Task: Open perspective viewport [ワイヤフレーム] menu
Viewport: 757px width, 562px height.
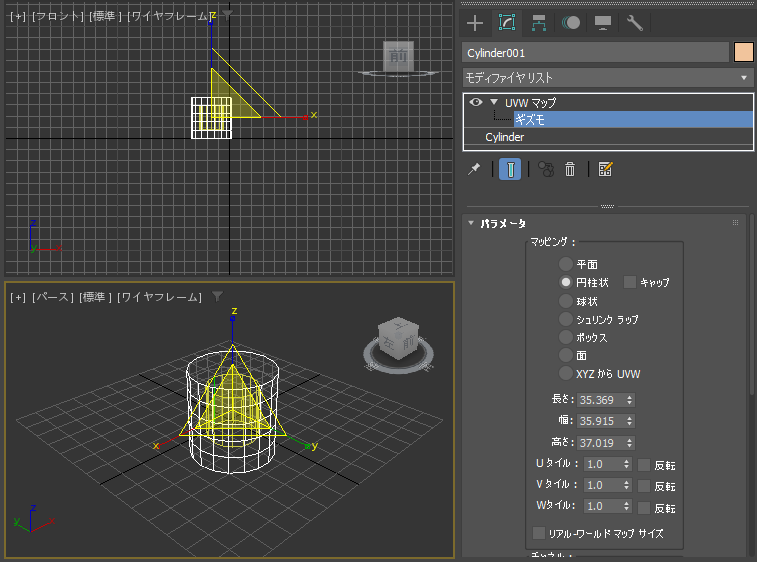Action: tap(159, 297)
